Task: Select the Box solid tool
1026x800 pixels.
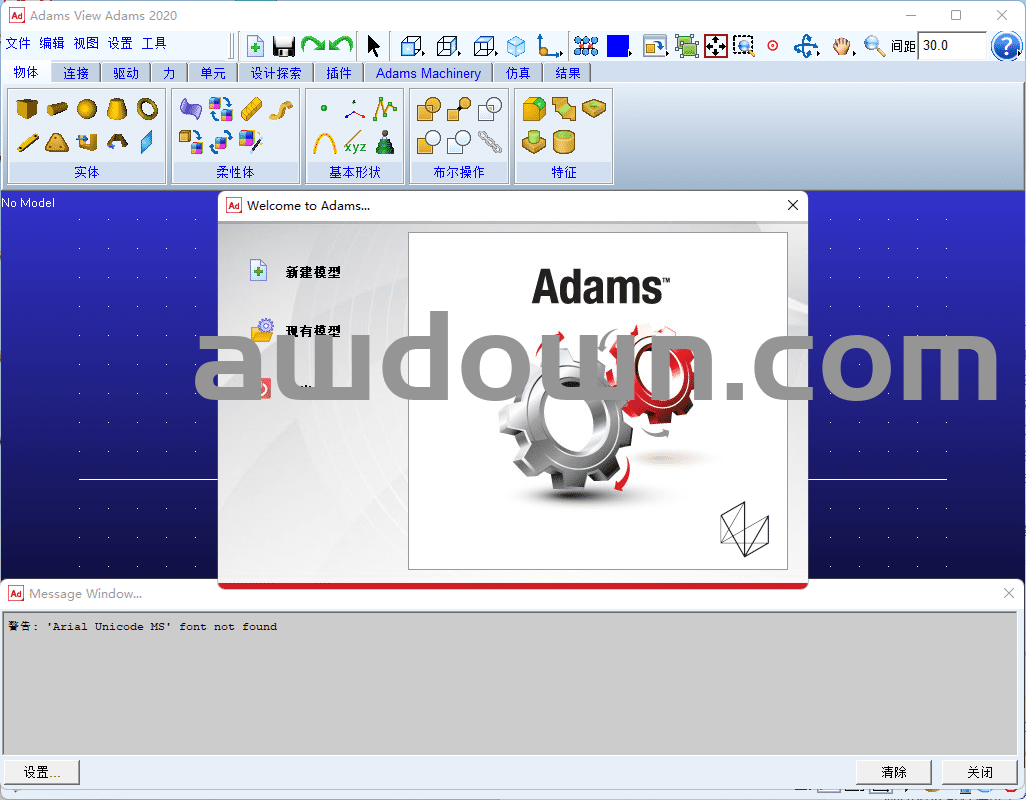Action: coord(27,108)
